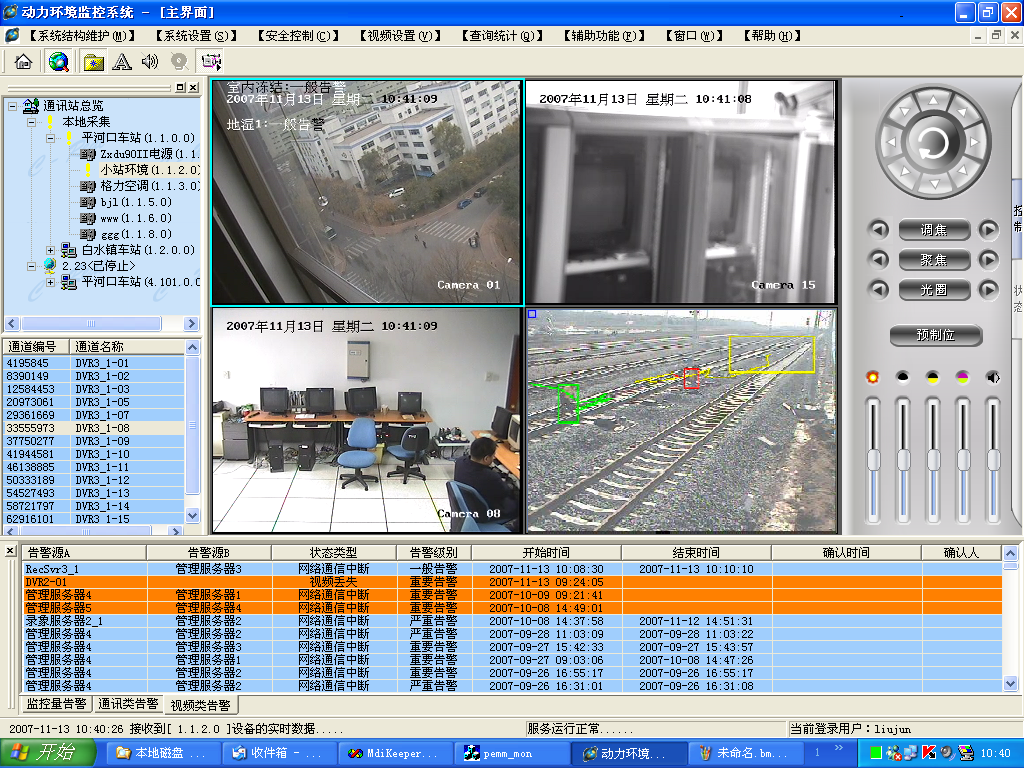Image resolution: width=1024 pixels, height=768 pixels.
Task: Click the 告警级别 column header
Action: [434, 552]
